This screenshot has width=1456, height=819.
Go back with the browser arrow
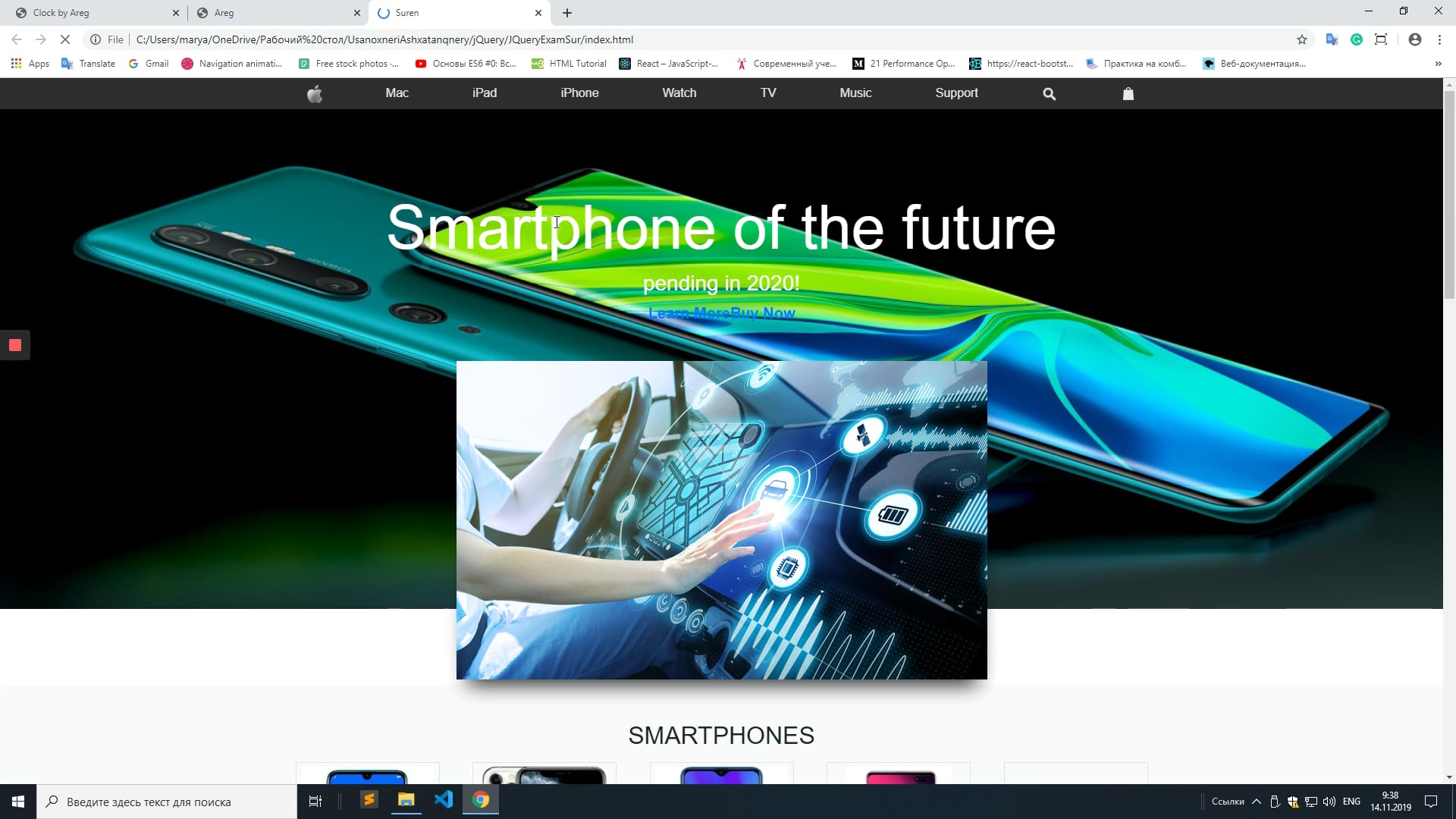click(17, 39)
